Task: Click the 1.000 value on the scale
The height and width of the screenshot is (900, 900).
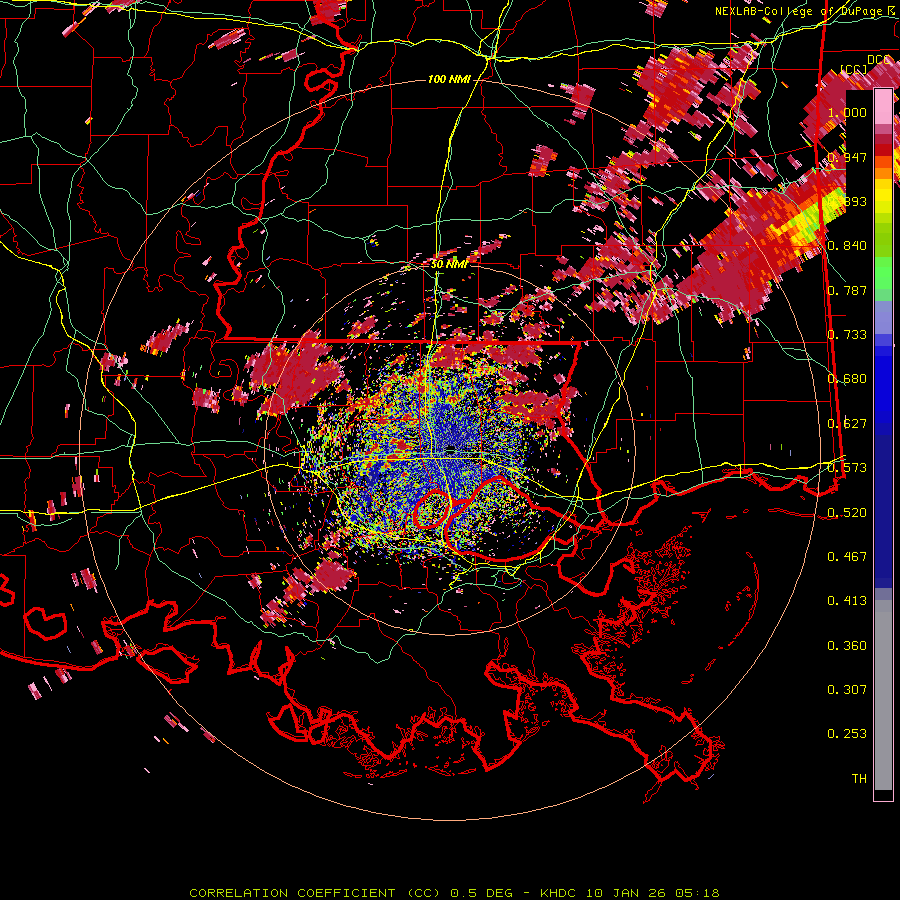Action: [847, 112]
